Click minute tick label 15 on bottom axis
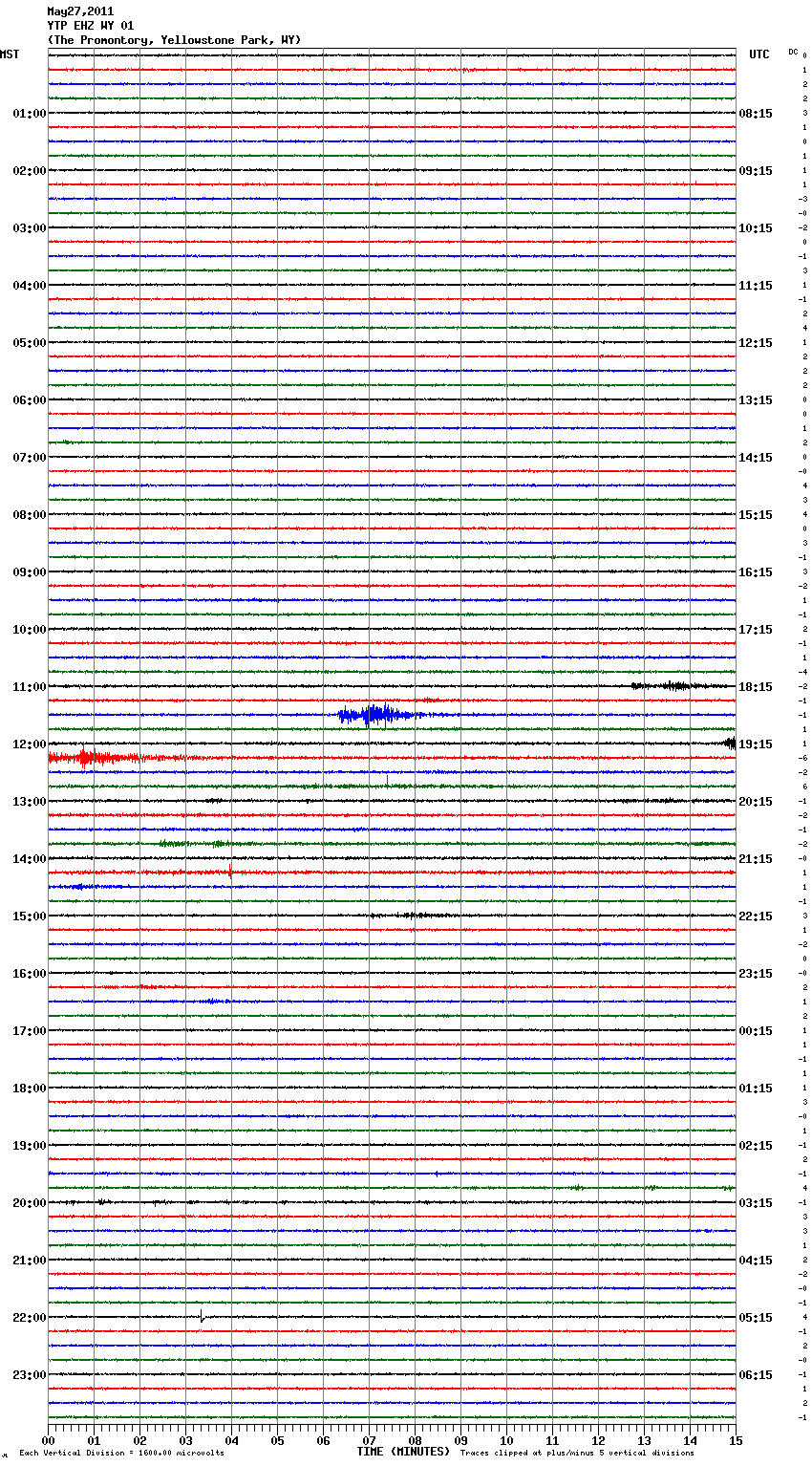812x1466 pixels. (736, 1440)
